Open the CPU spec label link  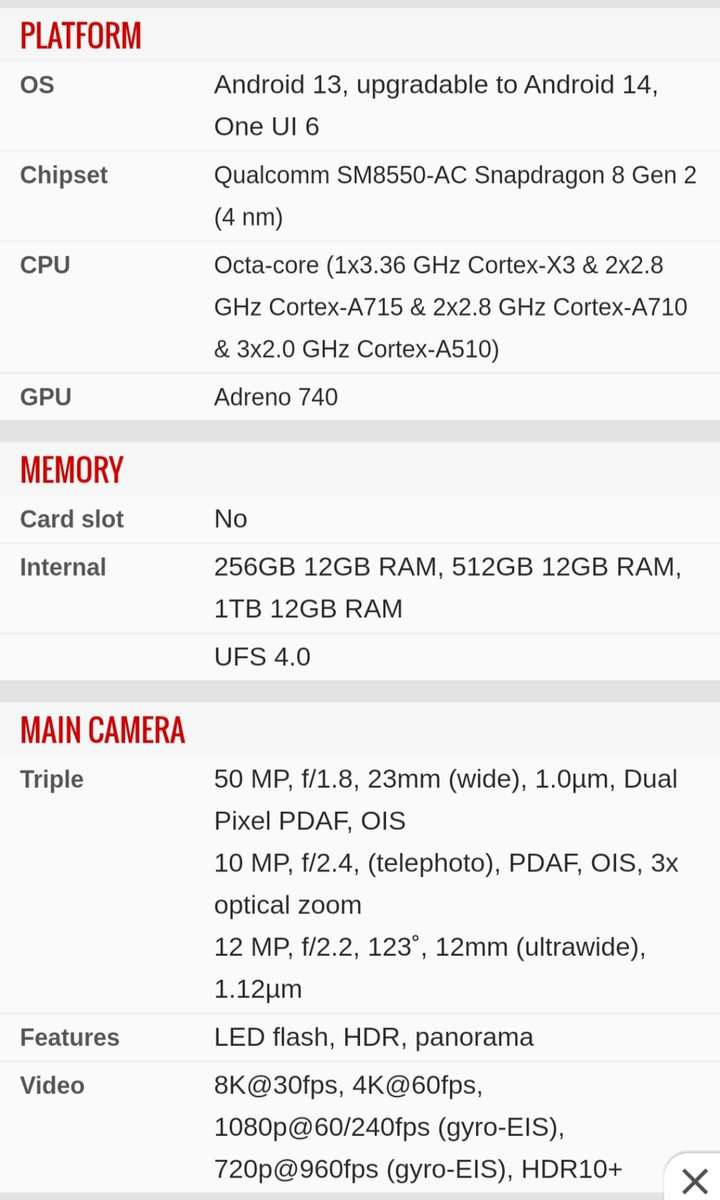[x=45, y=265]
